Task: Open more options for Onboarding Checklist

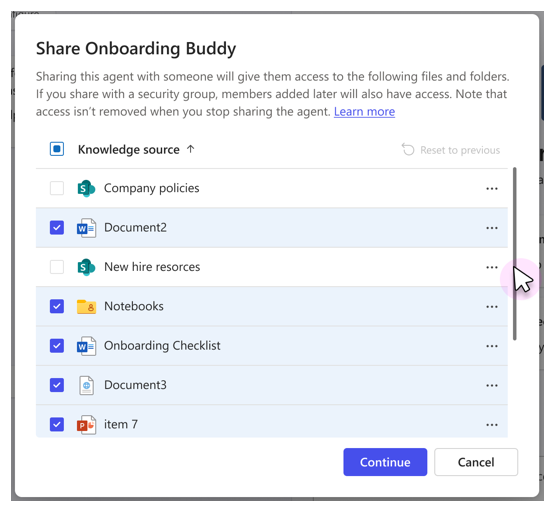Action: 492,346
